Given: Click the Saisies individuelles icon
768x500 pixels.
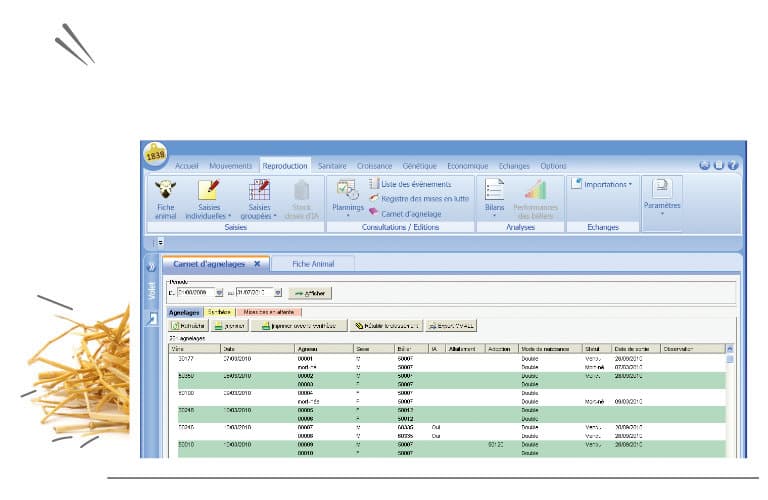Looking at the screenshot, I should [208, 189].
